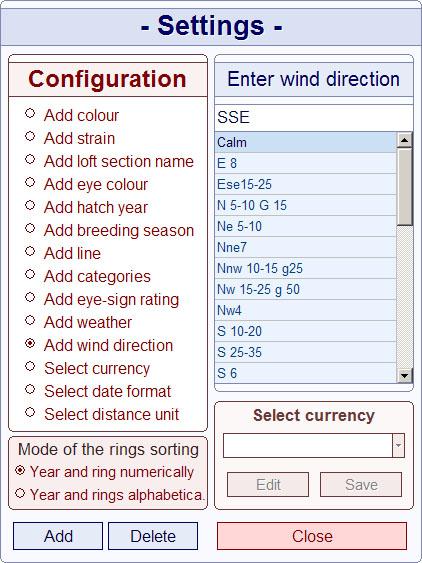Click the Save currency button
This screenshot has width=422, height=563.
coord(361,485)
